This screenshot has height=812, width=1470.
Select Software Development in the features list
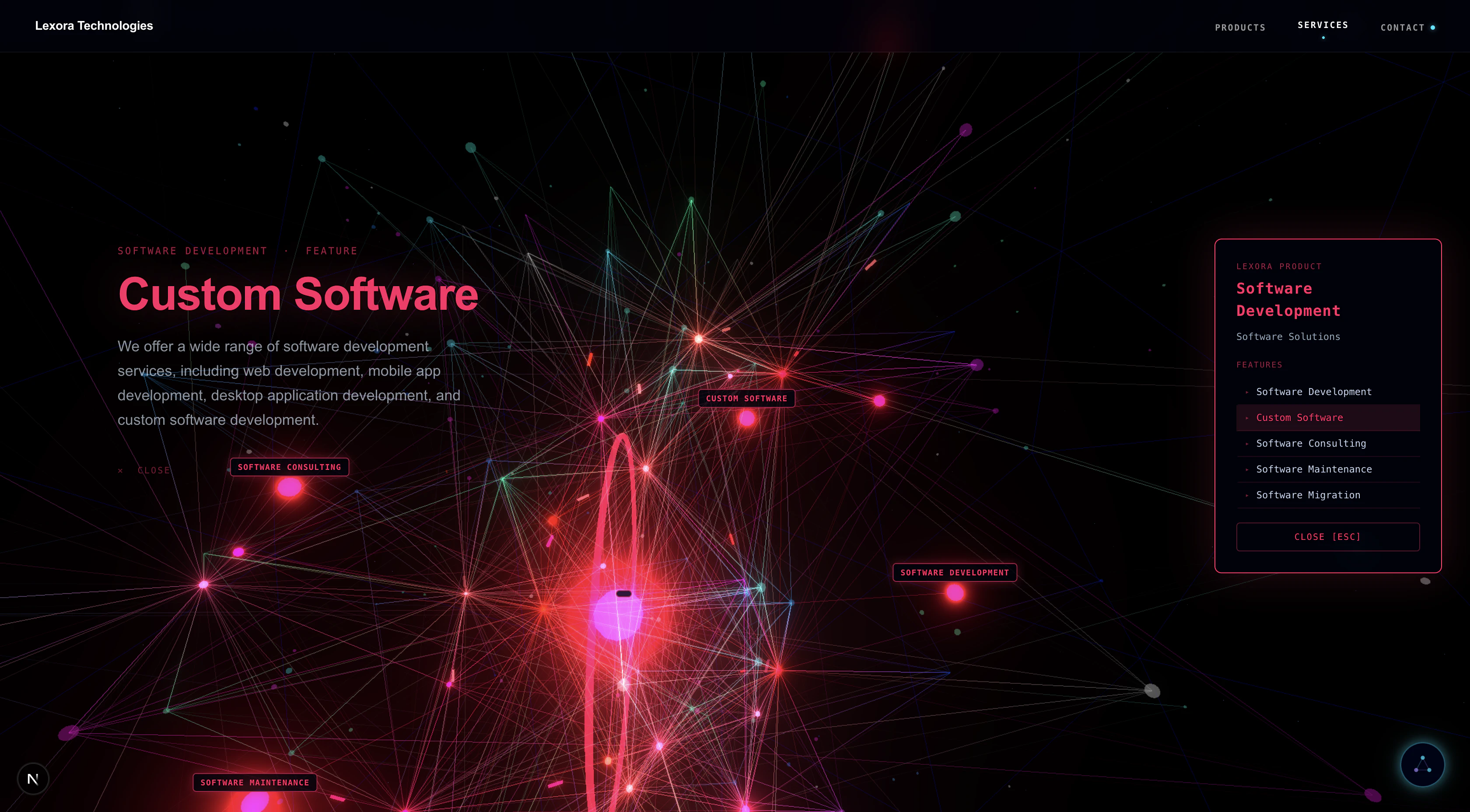tap(1327, 392)
